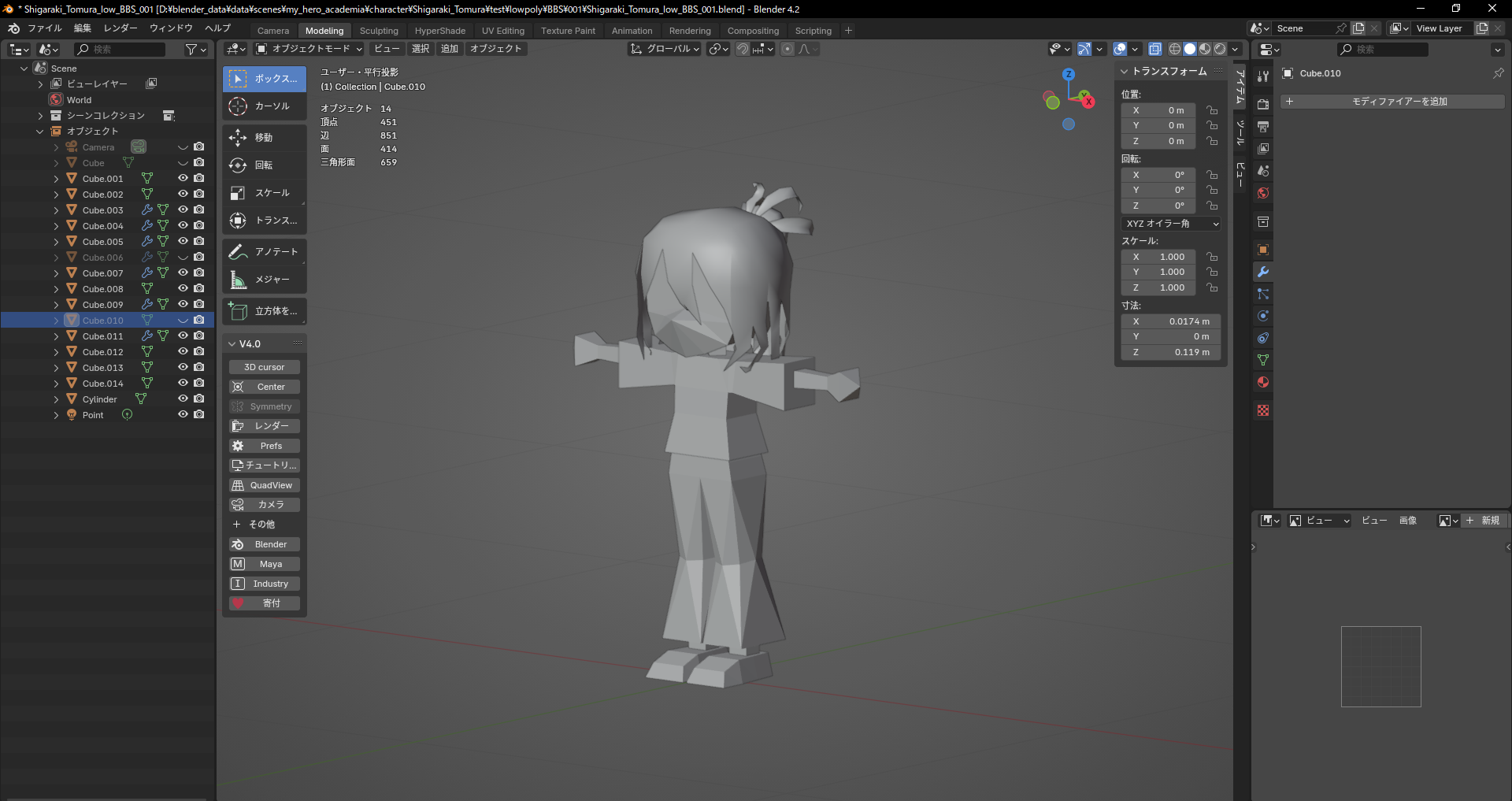Show Cube.010 via its closed eye
The height and width of the screenshot is (801, 1512).
(183, 321)
